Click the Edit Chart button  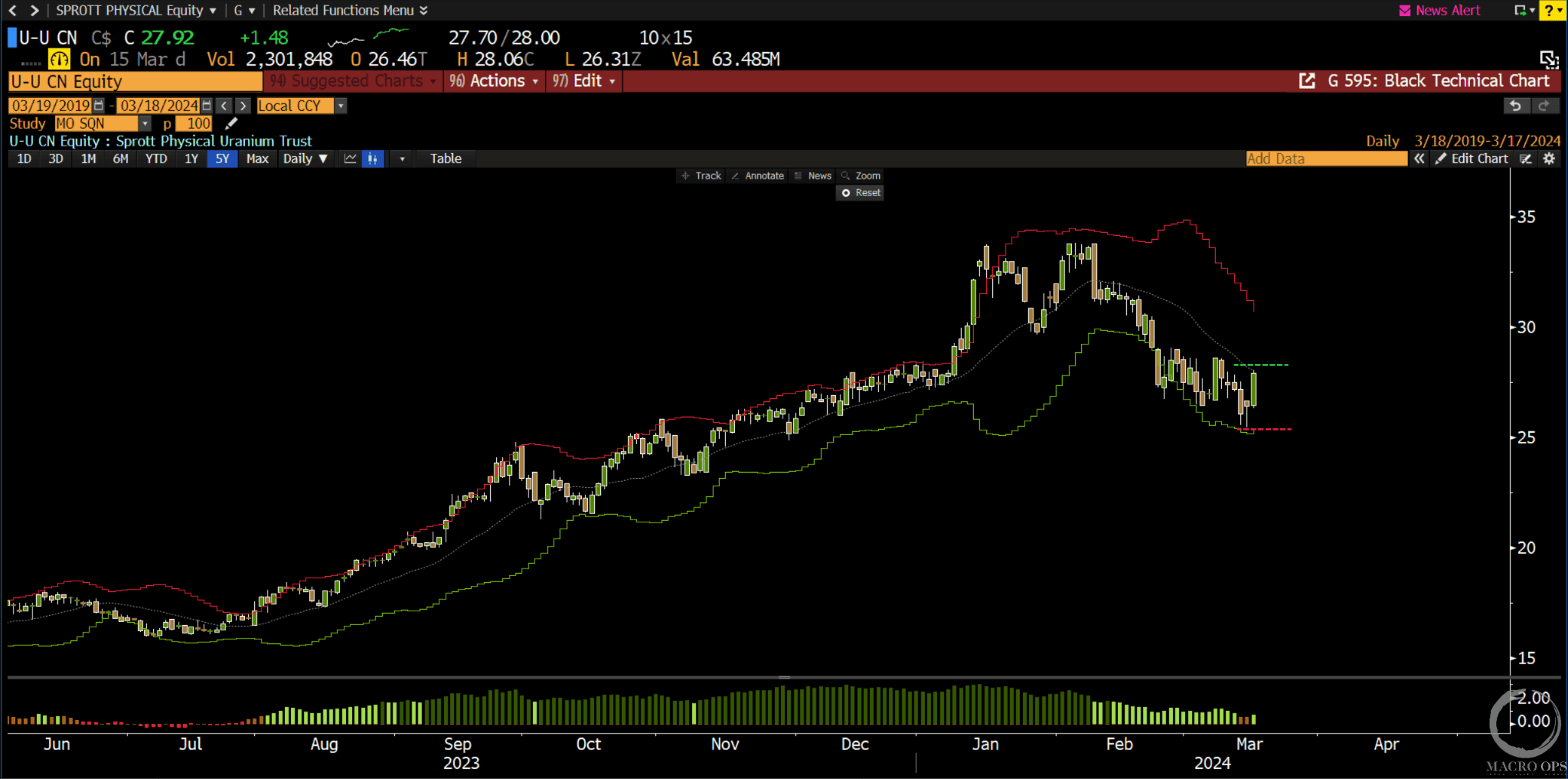point(1472,159)
